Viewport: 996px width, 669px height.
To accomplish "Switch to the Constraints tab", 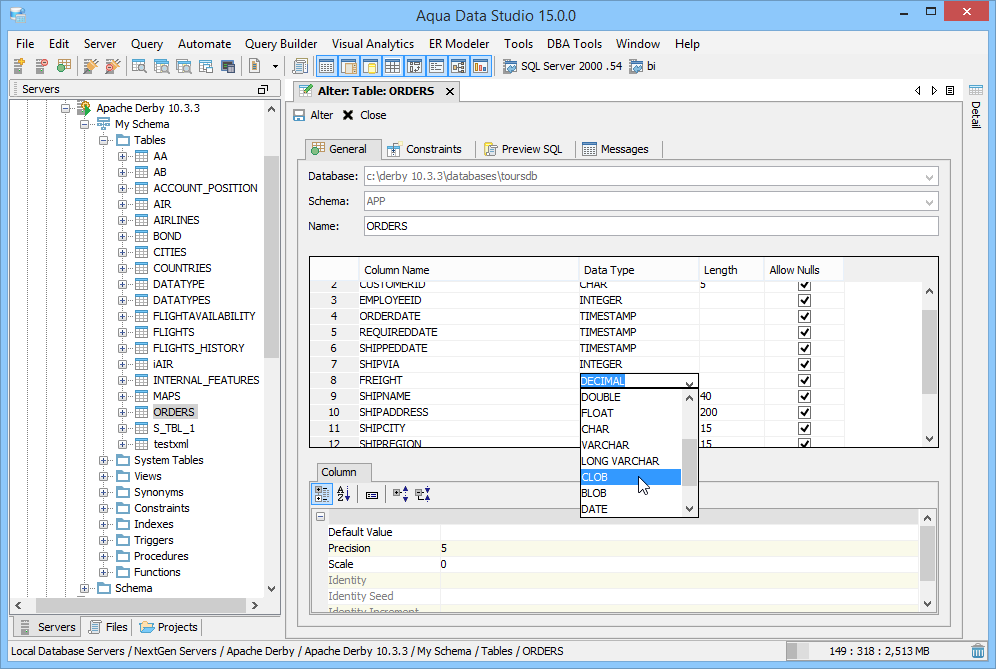I will point(424,149).
